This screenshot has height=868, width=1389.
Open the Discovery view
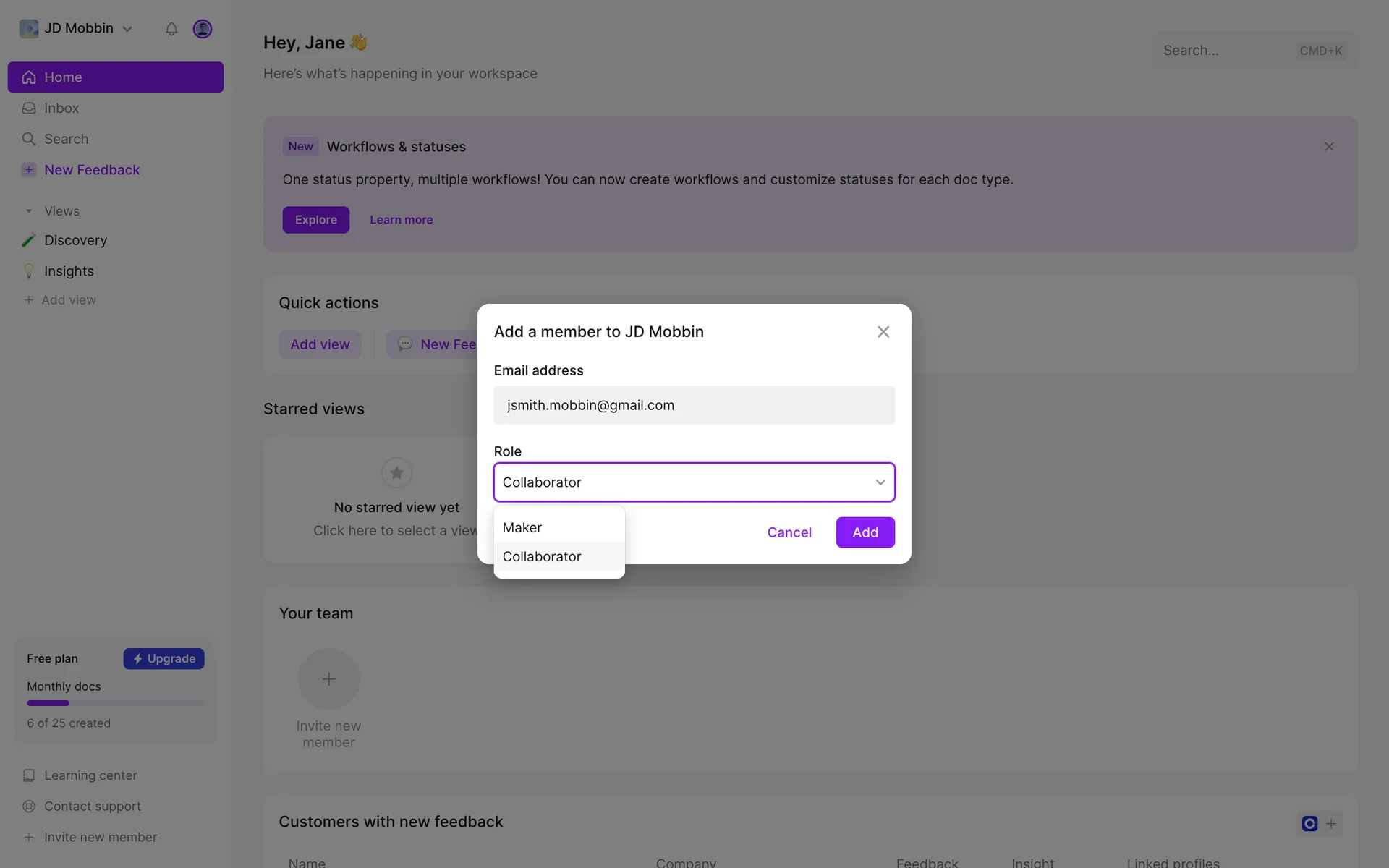point(75,240)
